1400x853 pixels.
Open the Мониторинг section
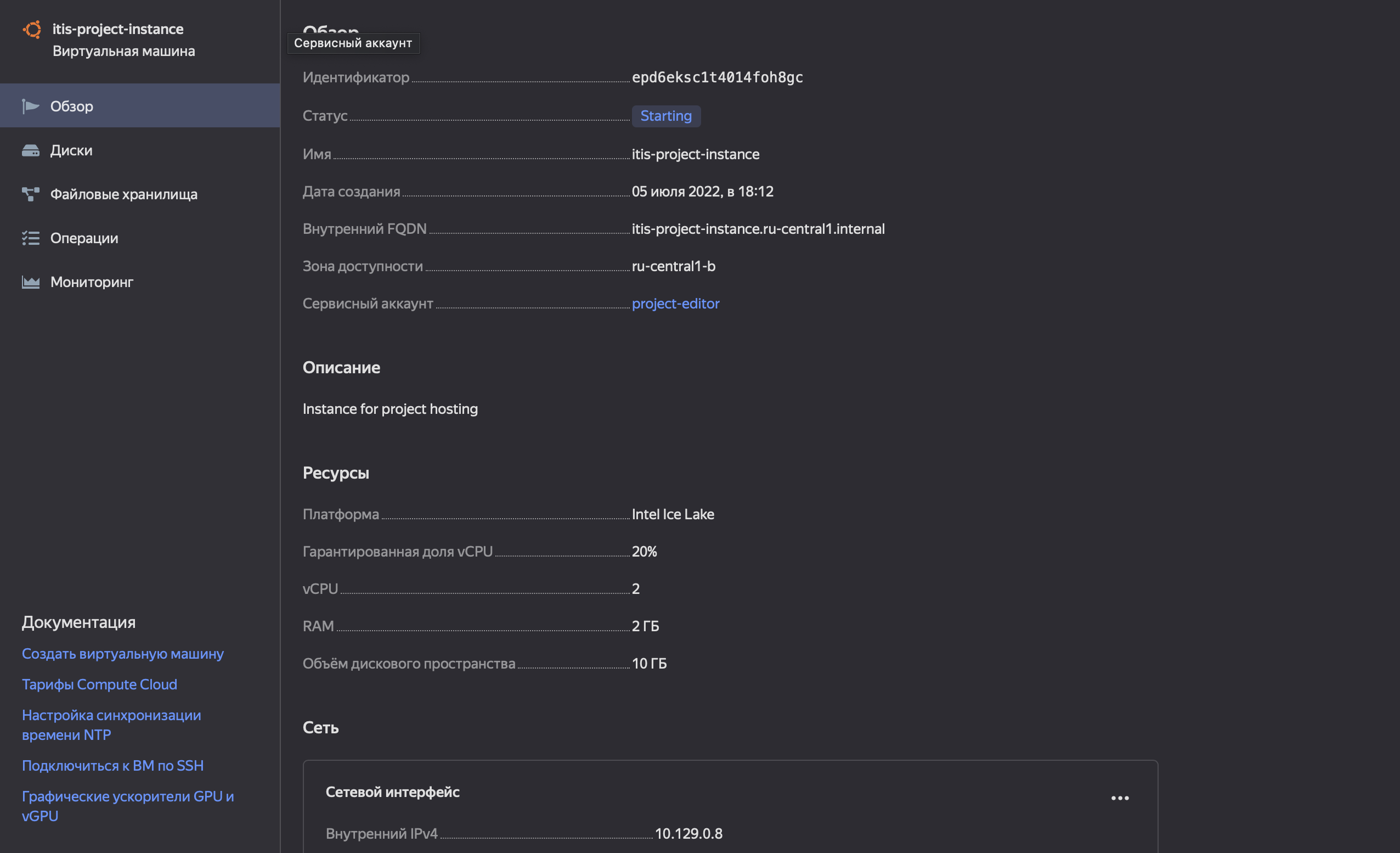(x=140, y=282)
